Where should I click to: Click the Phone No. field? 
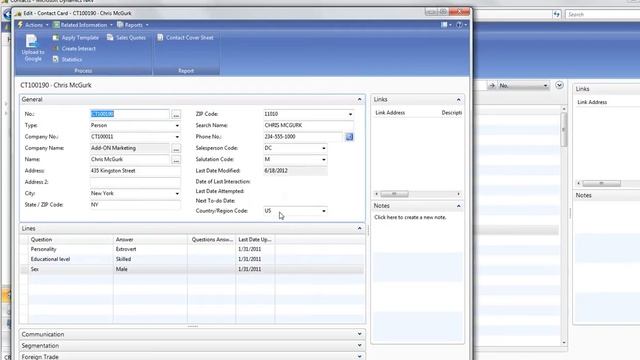coord(303,137)
